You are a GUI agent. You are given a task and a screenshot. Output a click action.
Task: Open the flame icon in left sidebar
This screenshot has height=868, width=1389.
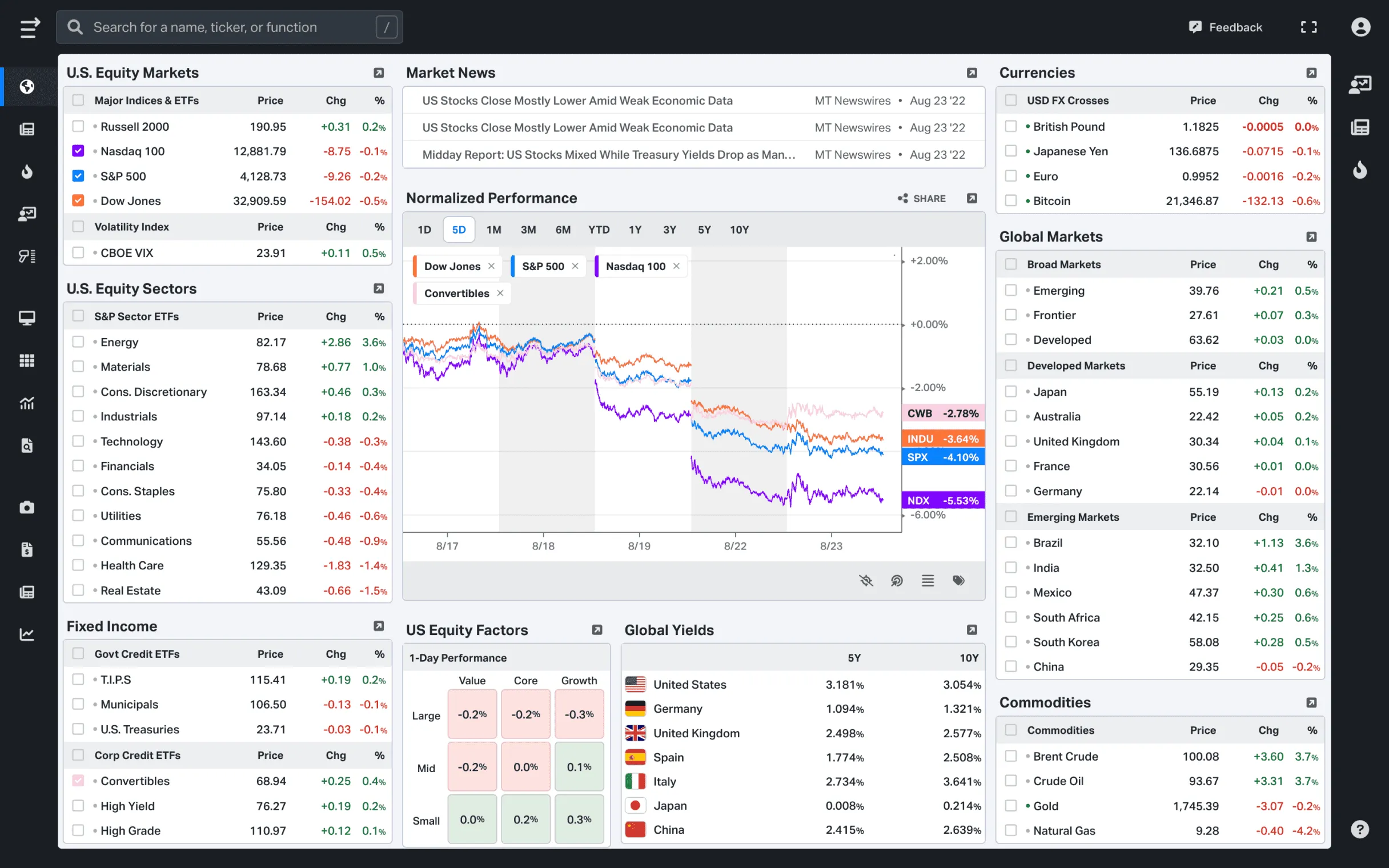pyautogui.click(x=27, y=171)
